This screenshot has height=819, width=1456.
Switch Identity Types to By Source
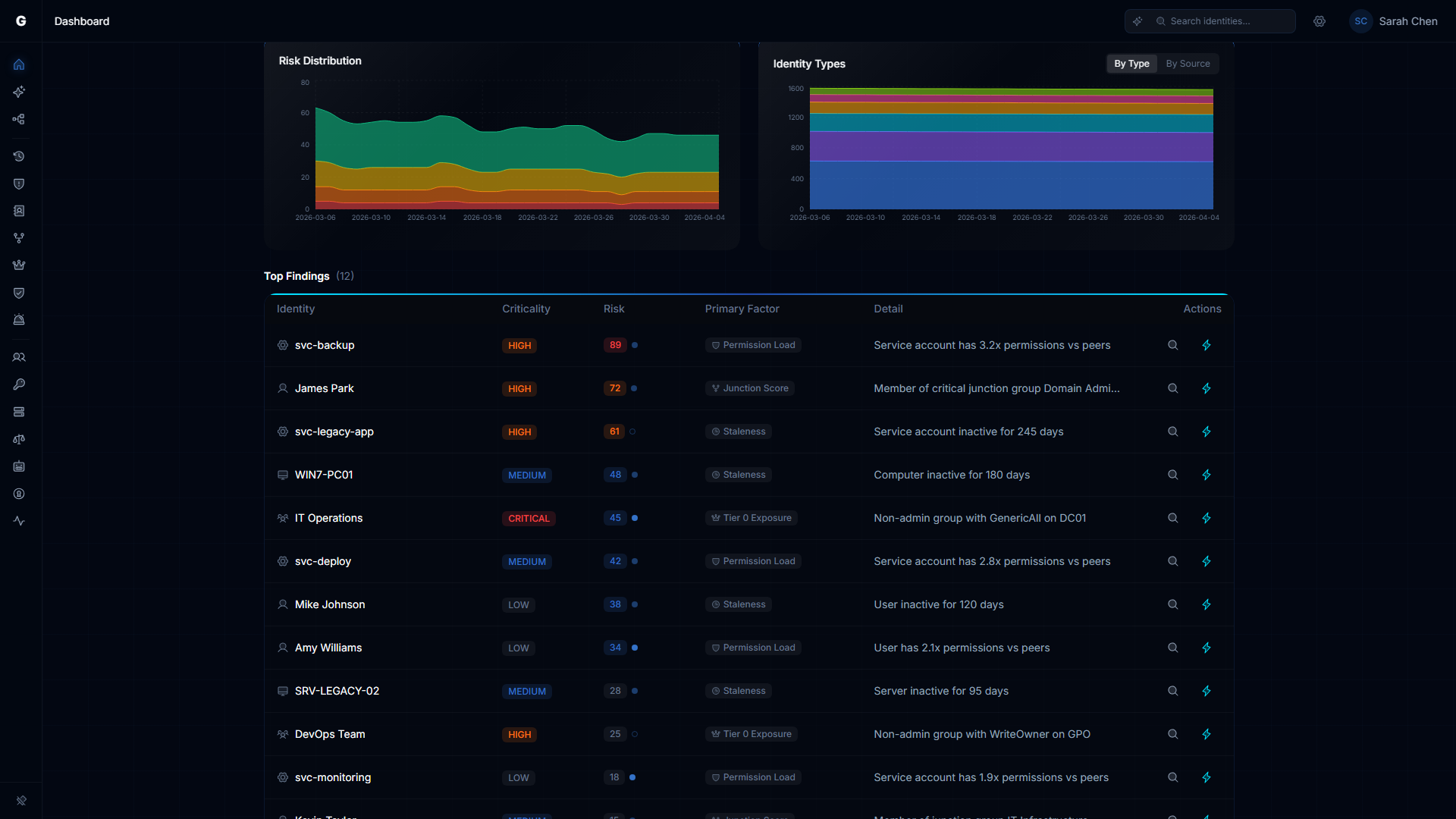coord(1188,64)
